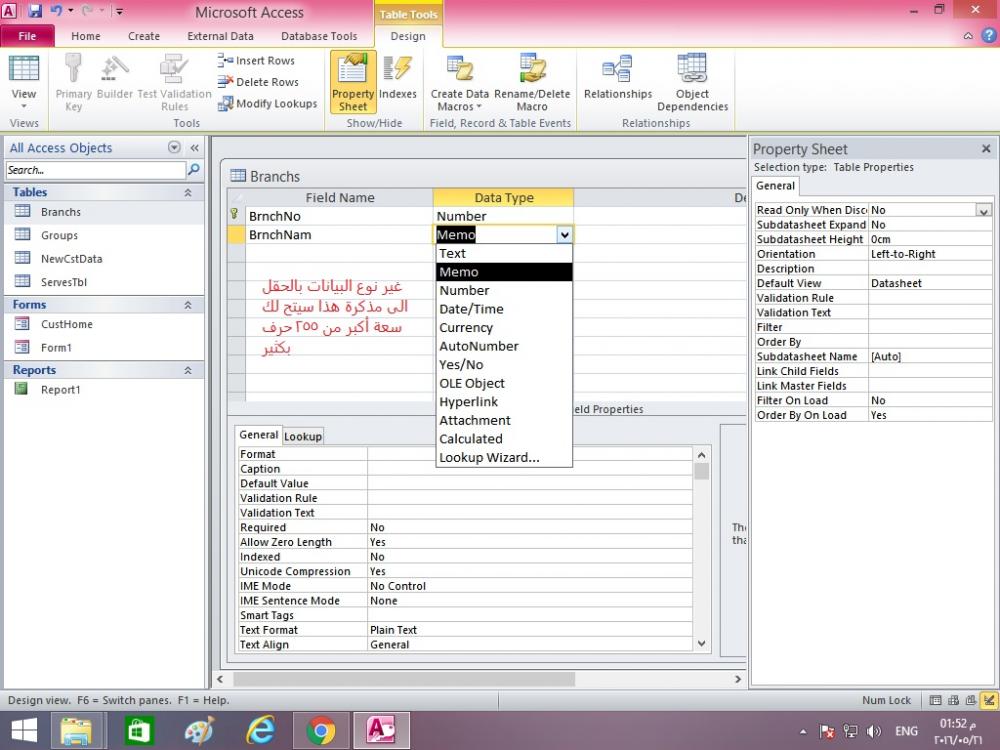Delete Rows from the table design
1000x750 pixels.
pos(258,82)
